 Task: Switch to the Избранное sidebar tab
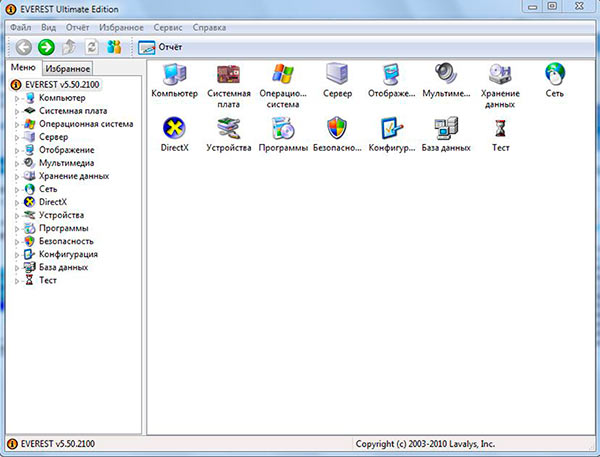click(x=67, y=69)
